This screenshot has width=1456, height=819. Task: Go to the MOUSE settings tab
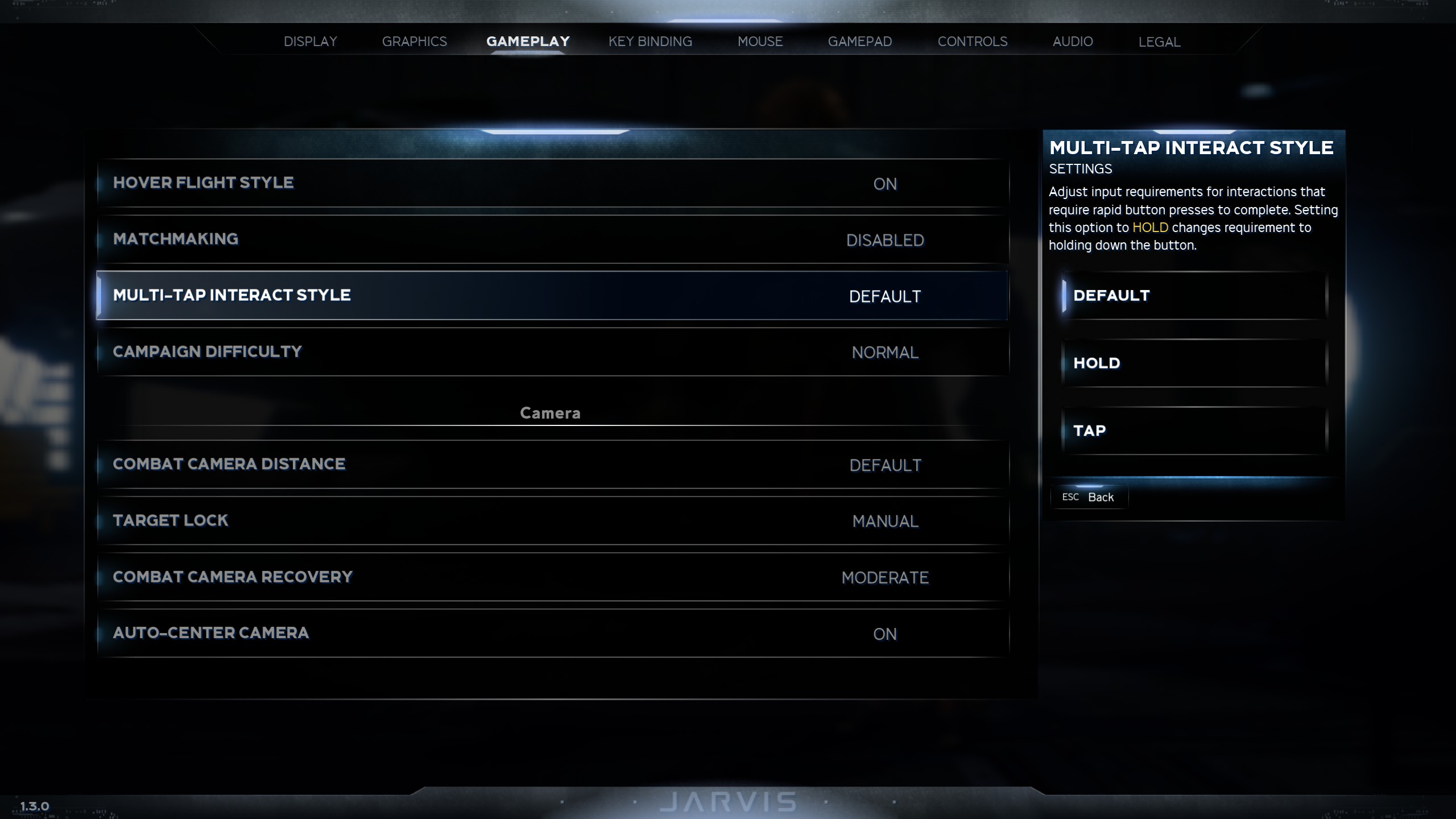point(760,42)
